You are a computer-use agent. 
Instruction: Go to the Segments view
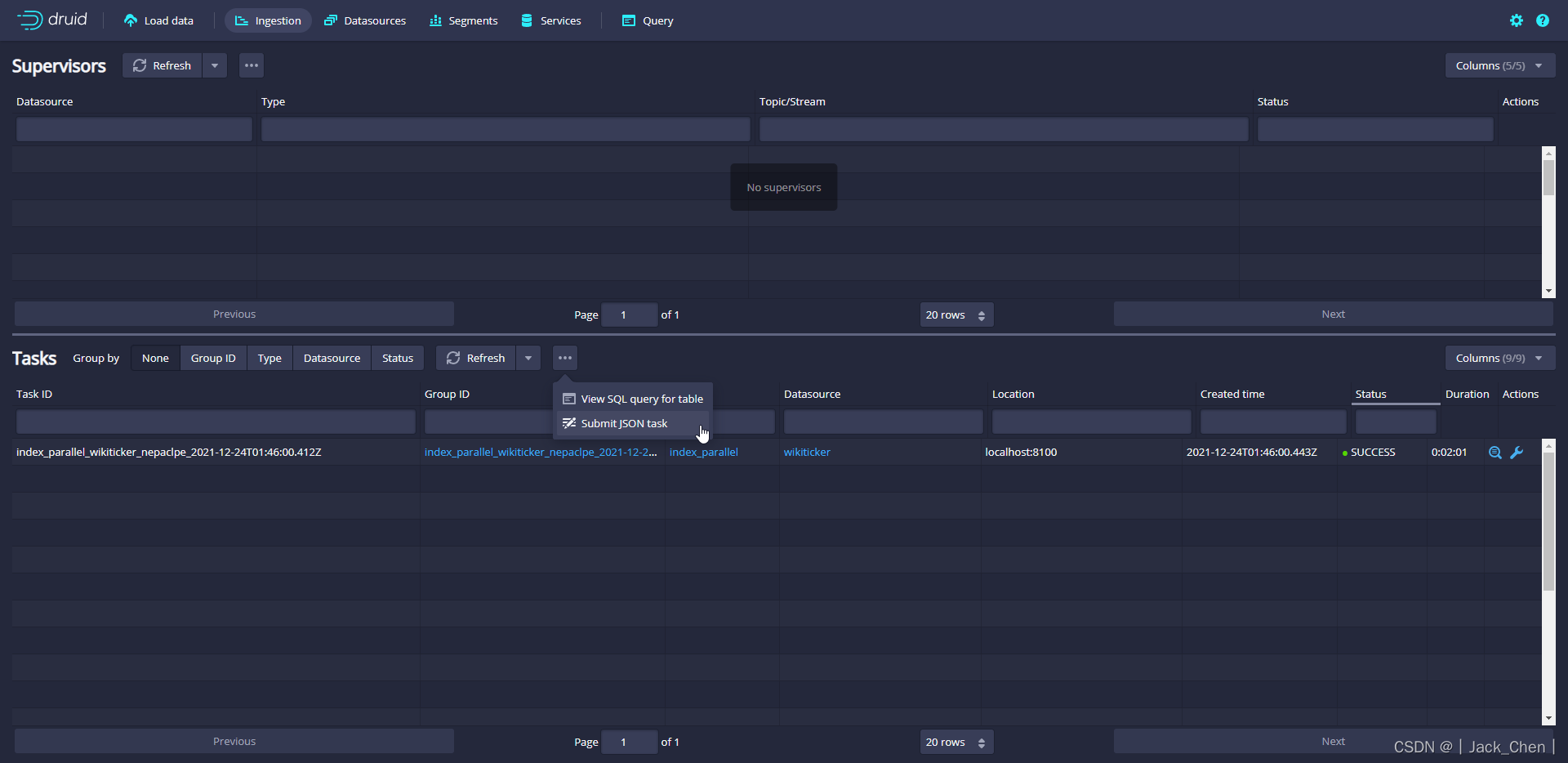pyautogui.click(x=463, y=20)
